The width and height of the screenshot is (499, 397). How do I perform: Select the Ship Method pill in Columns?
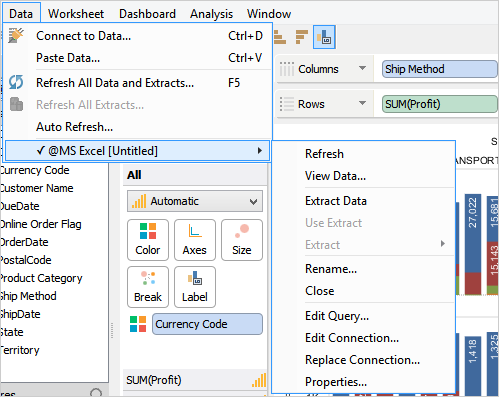439,69
